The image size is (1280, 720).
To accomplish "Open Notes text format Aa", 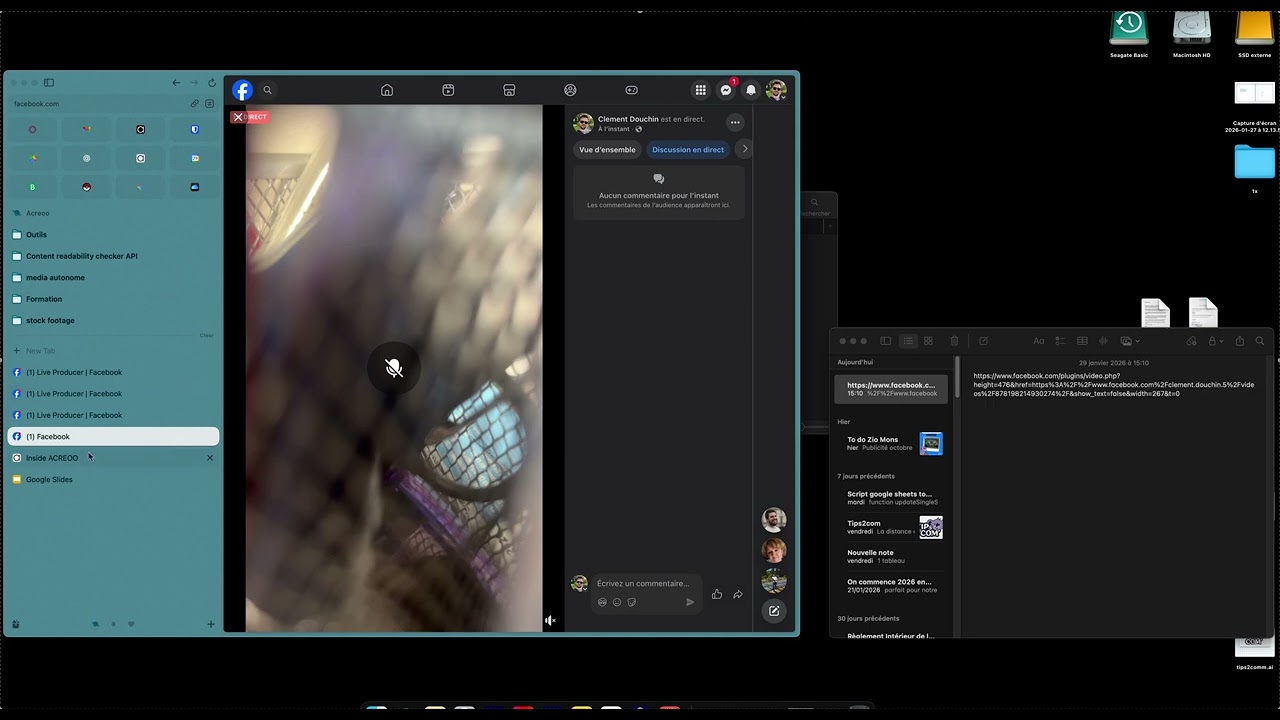I will point(1038,341).
